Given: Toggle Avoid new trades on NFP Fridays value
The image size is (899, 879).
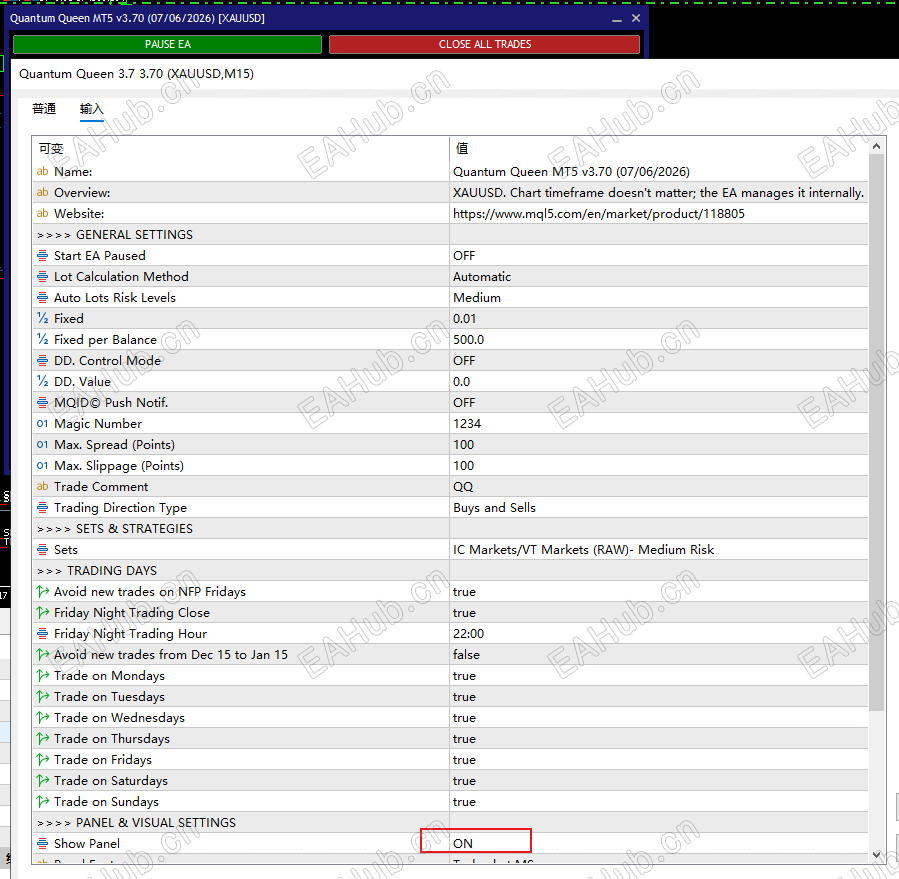Looking at the screenshot, I should [x=659, y=592].
